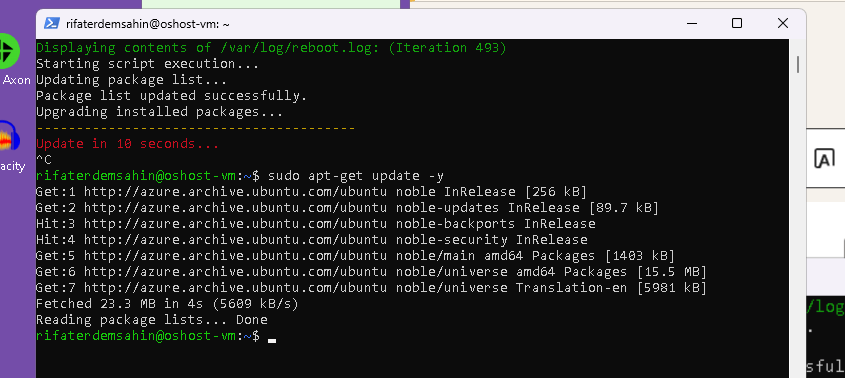
Task: Click the Get:6 noble/universe amd64 Packages line
Action: (x=371, y=272)
